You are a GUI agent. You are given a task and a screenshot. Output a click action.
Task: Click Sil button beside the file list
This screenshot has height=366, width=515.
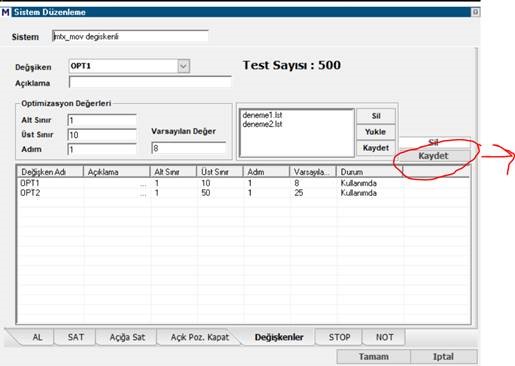point(376,116)
